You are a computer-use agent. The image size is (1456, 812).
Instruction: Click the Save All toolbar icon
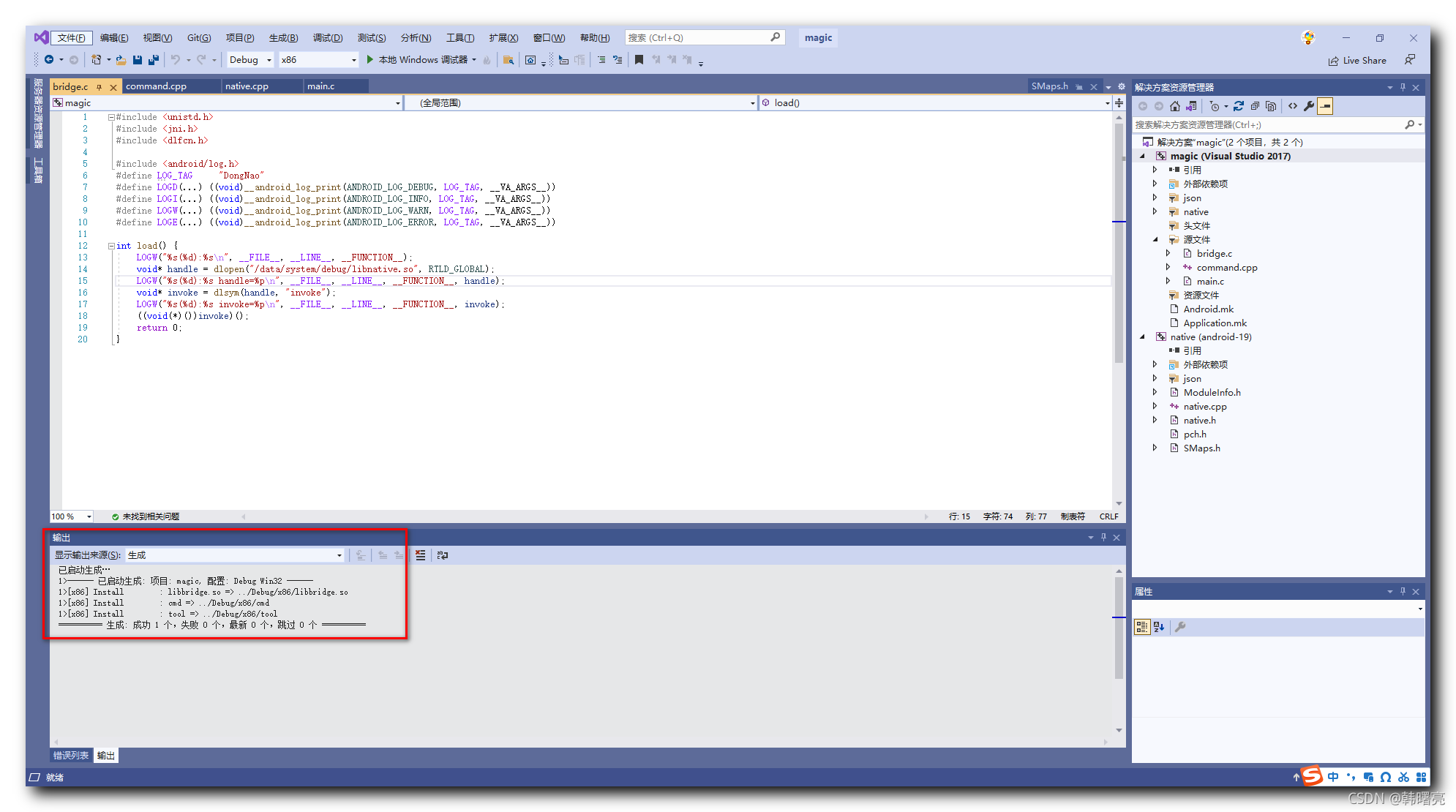(154, 60)
